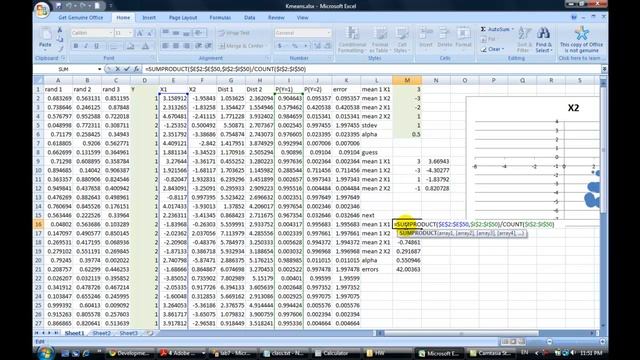Open Format as Table gallery

[379, 40]
